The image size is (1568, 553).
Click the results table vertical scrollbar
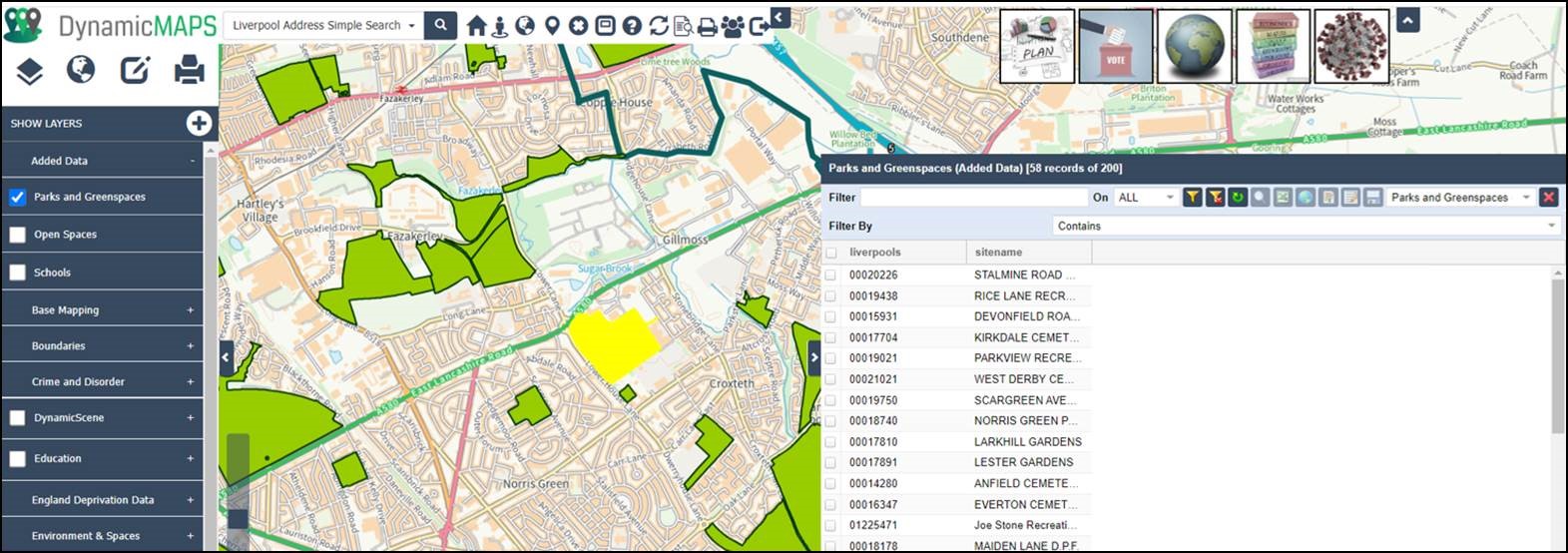(1558, 355)
